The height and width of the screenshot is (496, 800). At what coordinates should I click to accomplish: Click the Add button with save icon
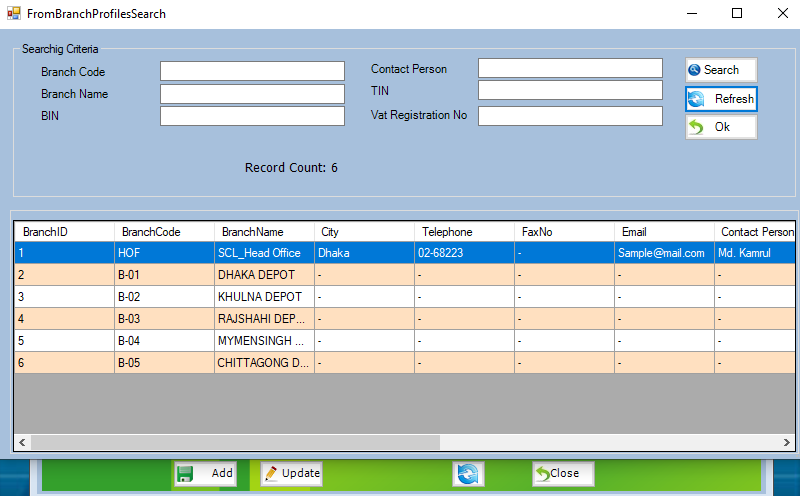point(206,474)
